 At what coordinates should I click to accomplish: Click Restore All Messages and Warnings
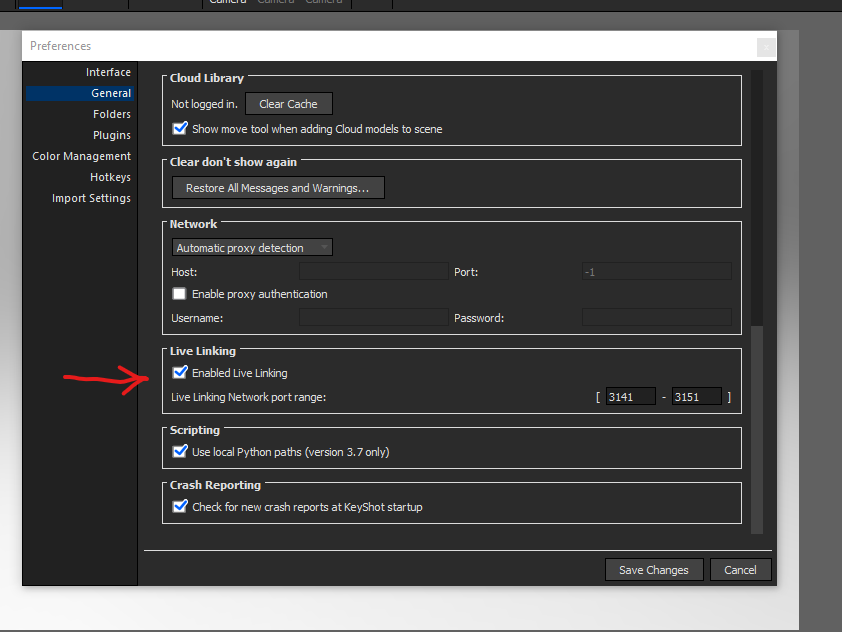click(277, 187)
